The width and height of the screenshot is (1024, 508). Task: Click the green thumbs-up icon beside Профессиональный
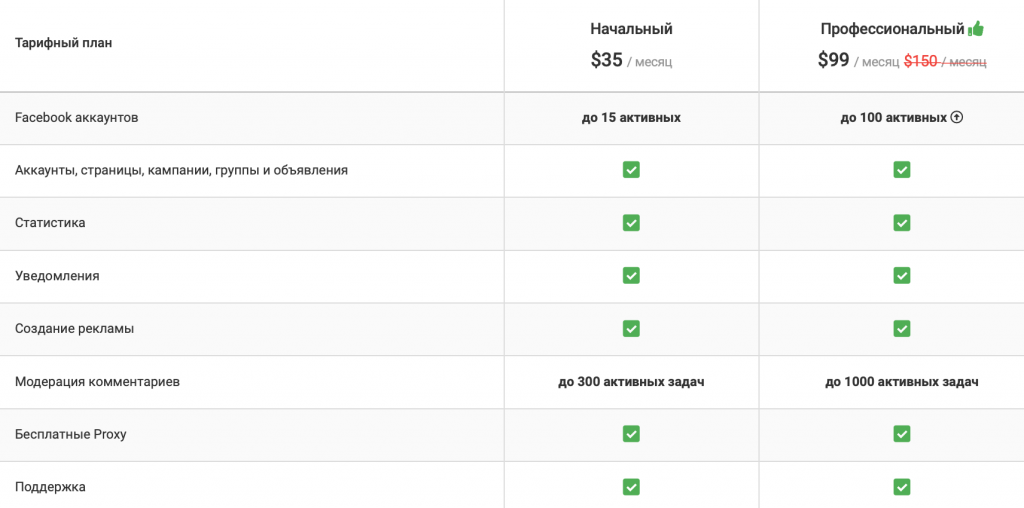pos(975,28)
